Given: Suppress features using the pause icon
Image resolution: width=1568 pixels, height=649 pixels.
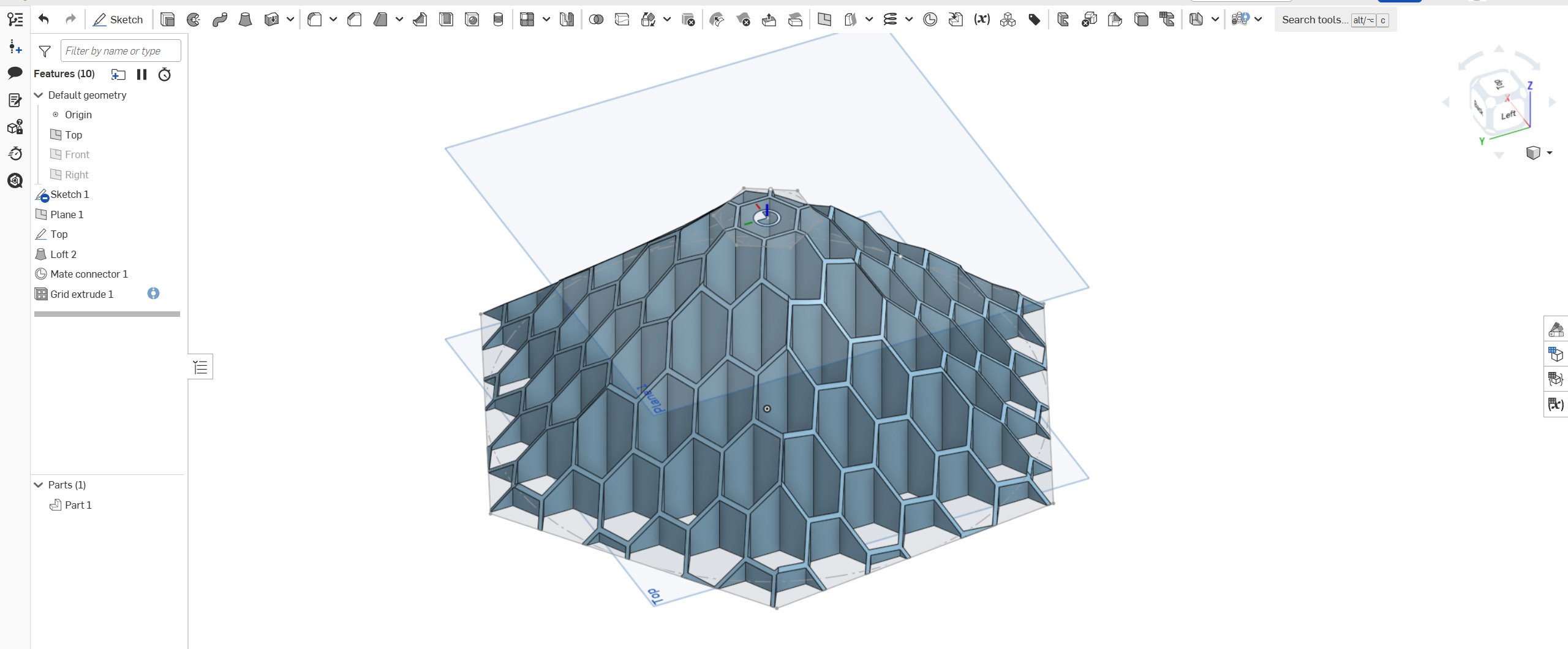Looking at the screenshot, I should coord(141,74).
